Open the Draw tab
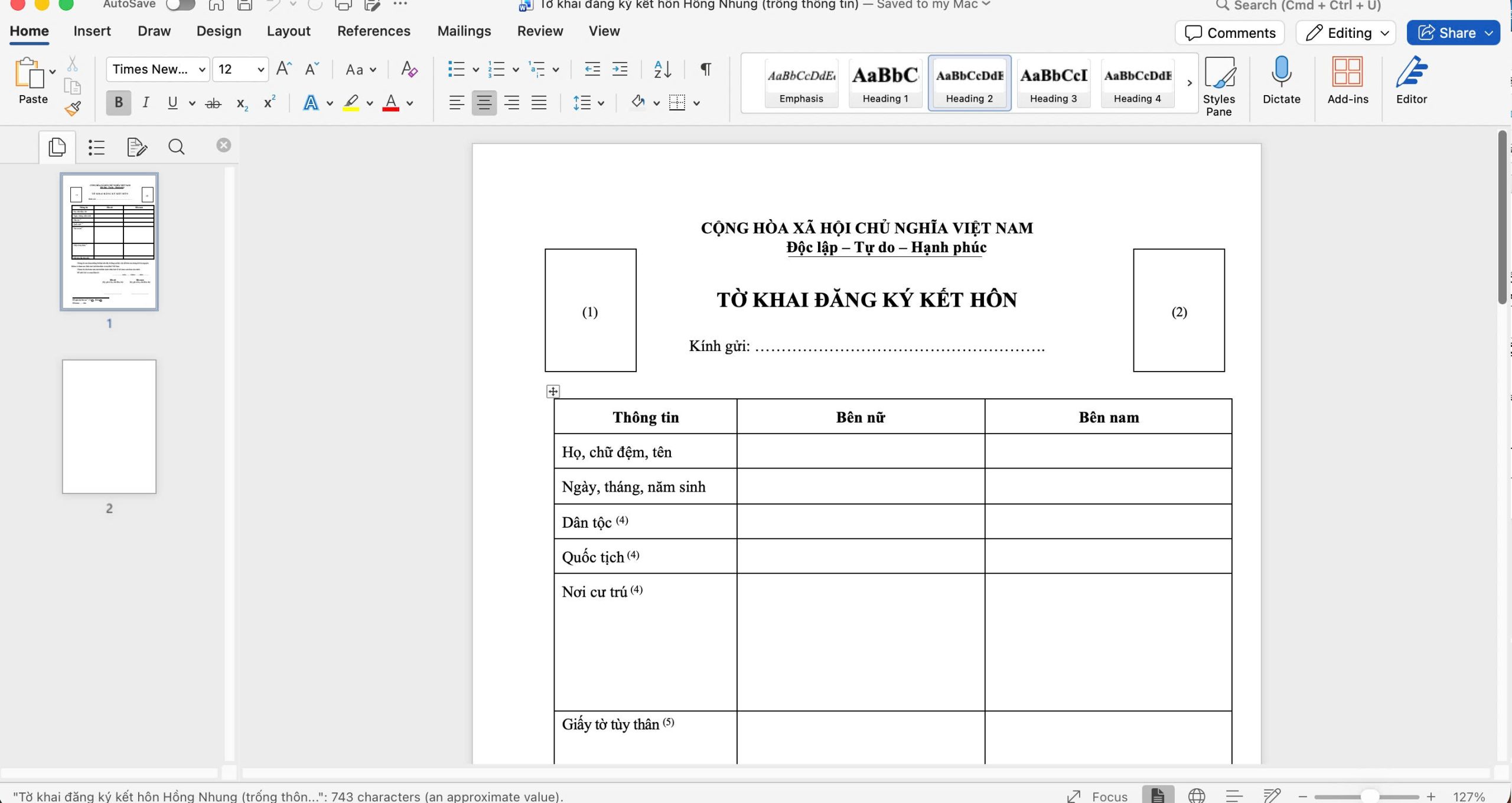The image size is (1512, 803). [x=154, y=31]
